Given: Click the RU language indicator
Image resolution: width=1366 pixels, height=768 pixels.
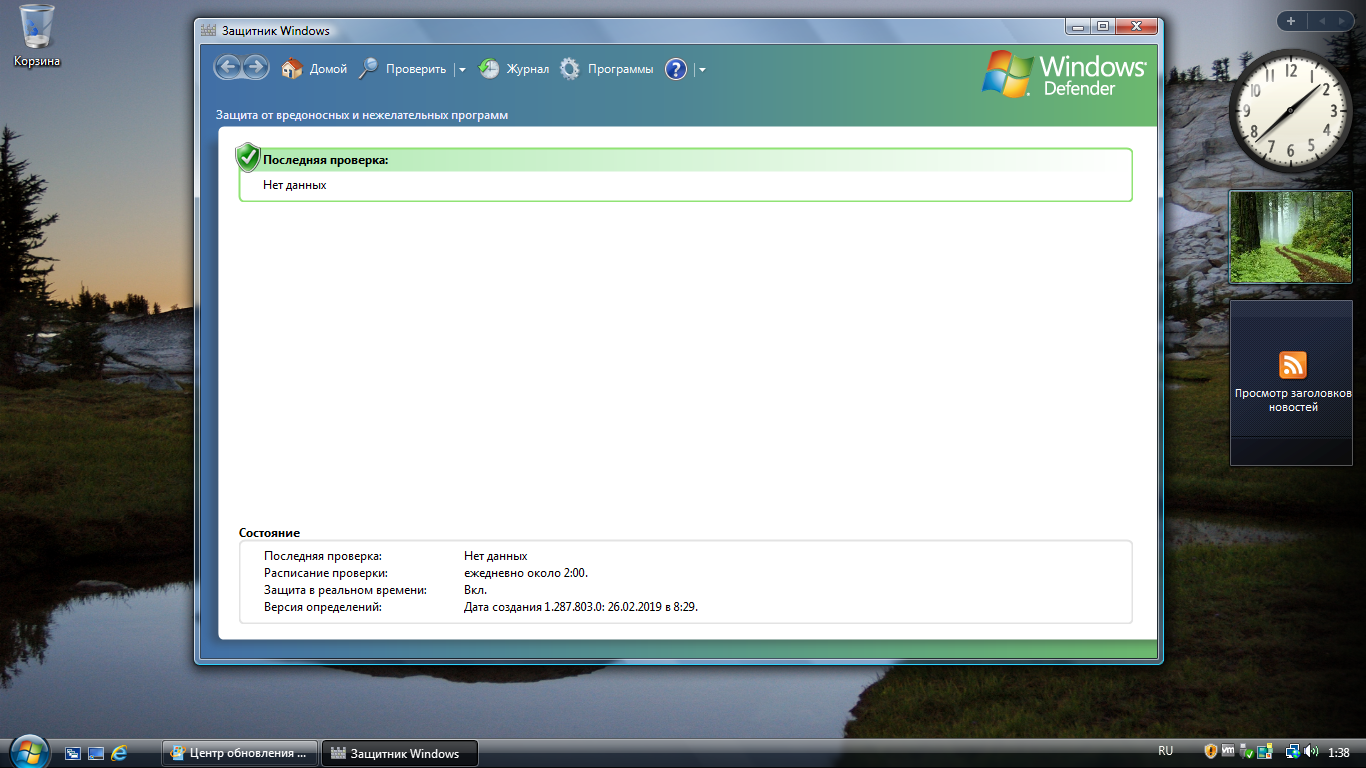Looking at the screenshot, I should click(1165, 751).
